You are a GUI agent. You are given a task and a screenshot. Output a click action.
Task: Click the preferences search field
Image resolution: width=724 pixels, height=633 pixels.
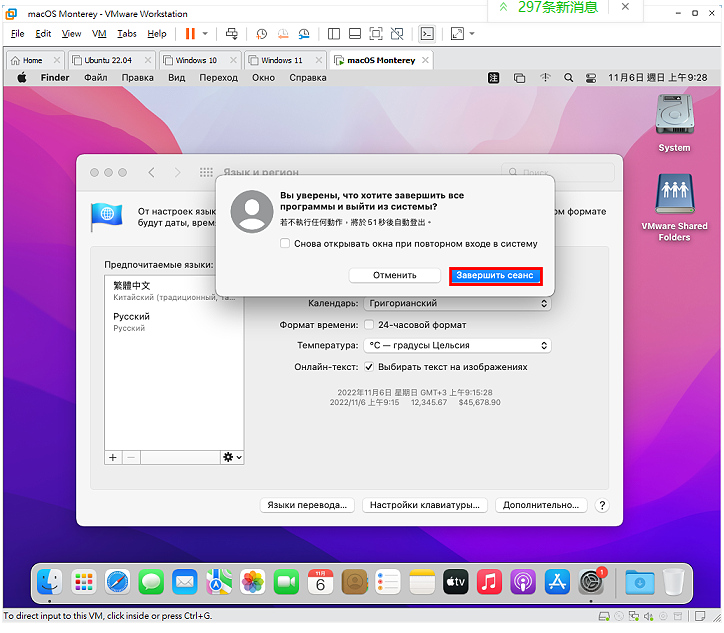point(558,172)
